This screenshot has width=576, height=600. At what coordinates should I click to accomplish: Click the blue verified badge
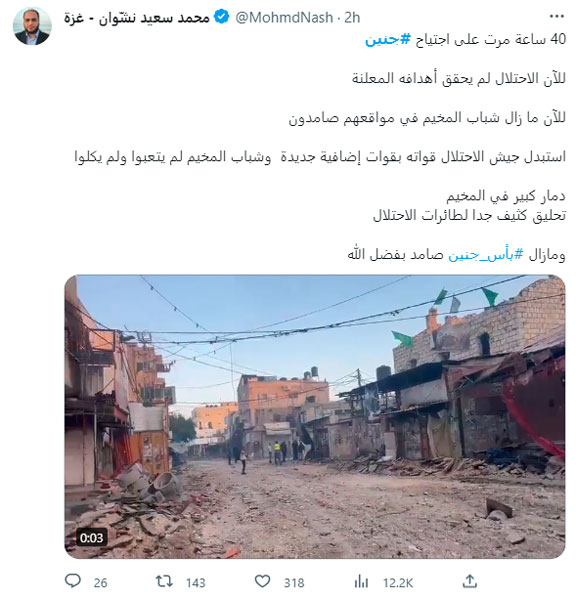point(221,17)
